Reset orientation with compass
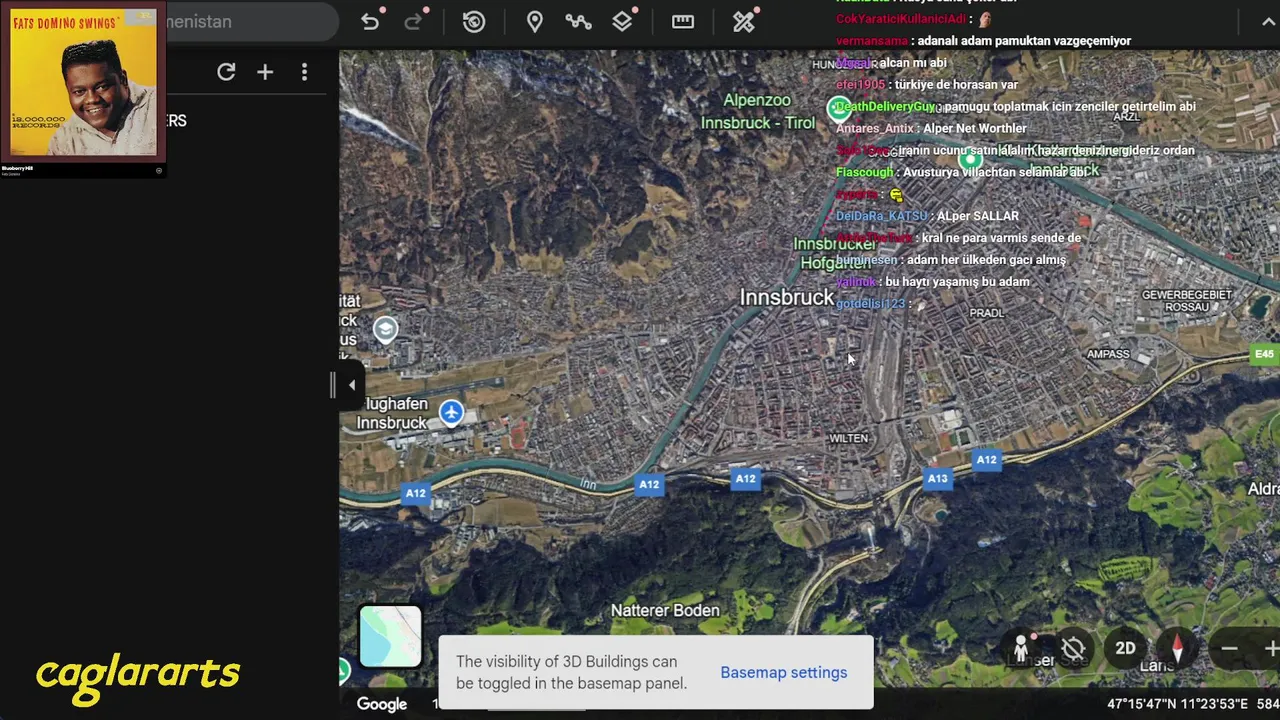Viewport: 1280px width, 720px height. (1177, 649)
